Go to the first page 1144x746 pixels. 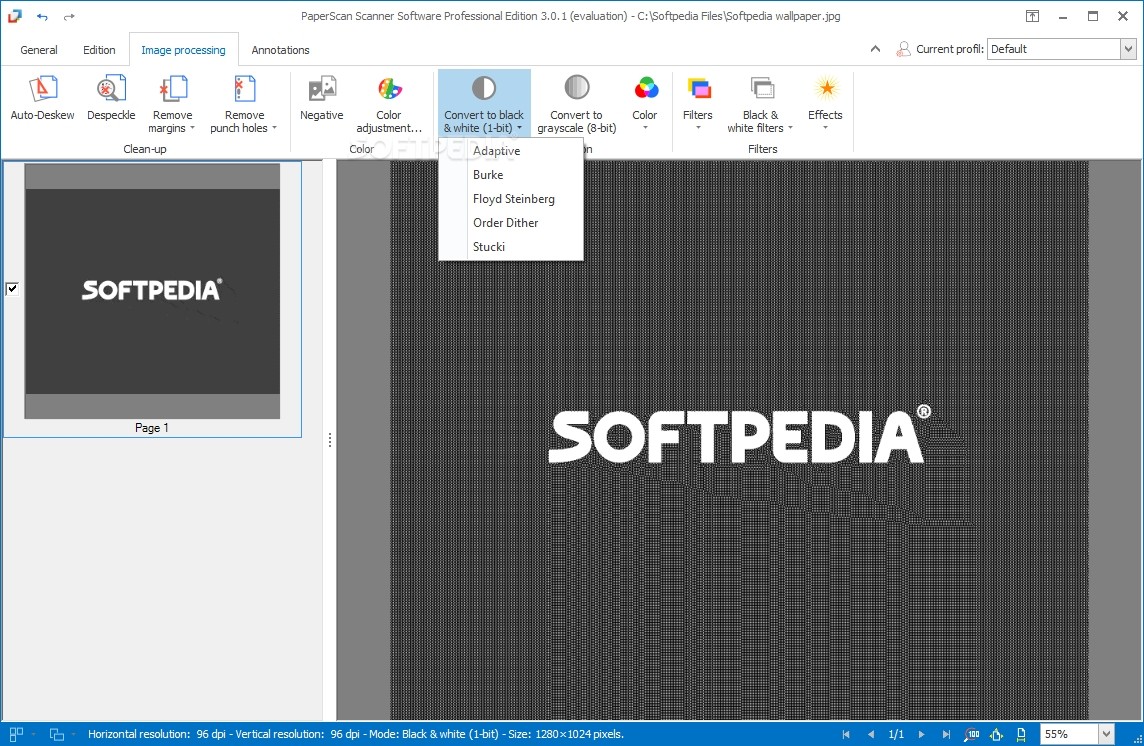[x=846, y=734]
